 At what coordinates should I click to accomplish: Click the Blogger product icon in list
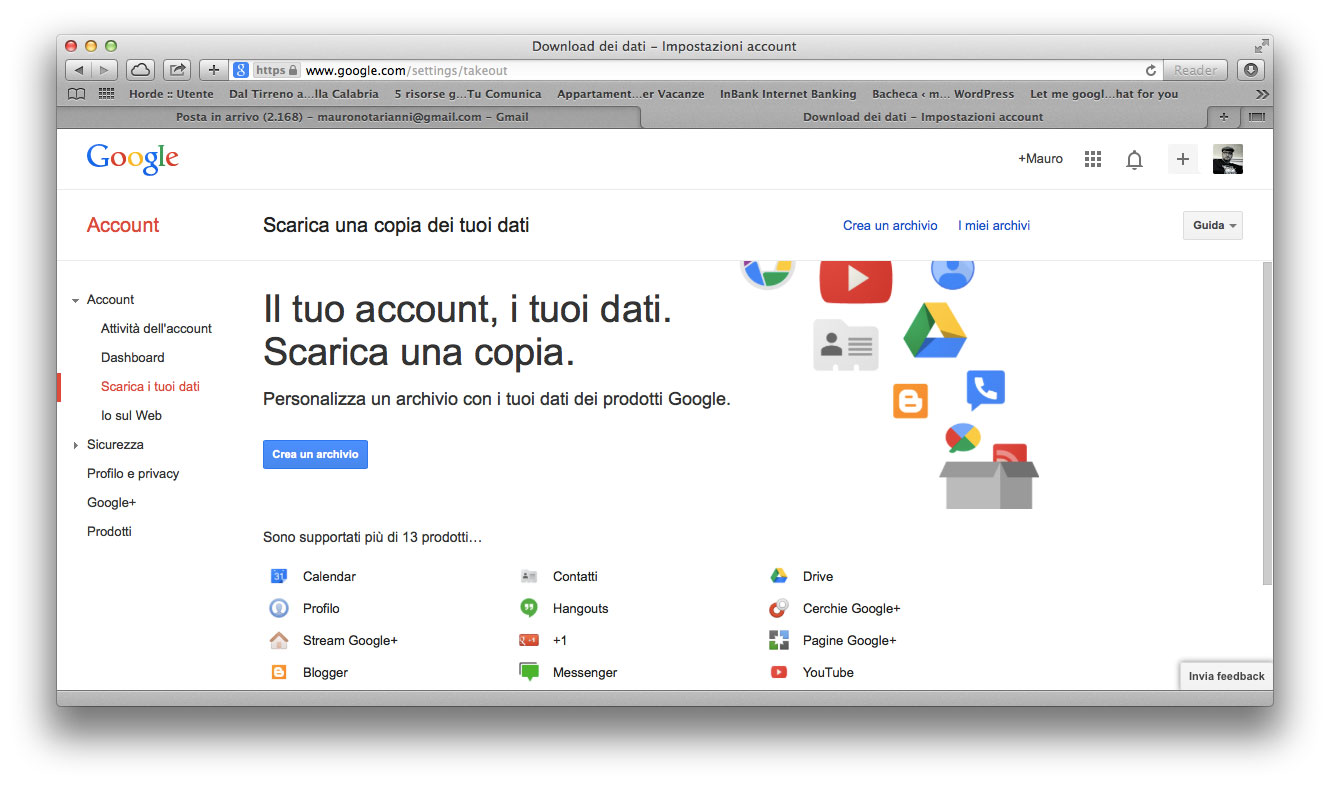pos(279,672)
